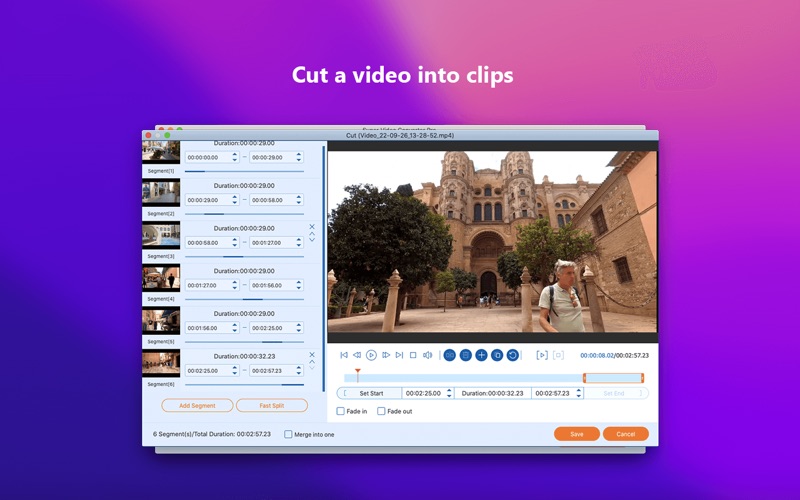Viewport: 800px width, 500px height.
Task: Step back one frame in the preview
Action: tap(357, 355)
